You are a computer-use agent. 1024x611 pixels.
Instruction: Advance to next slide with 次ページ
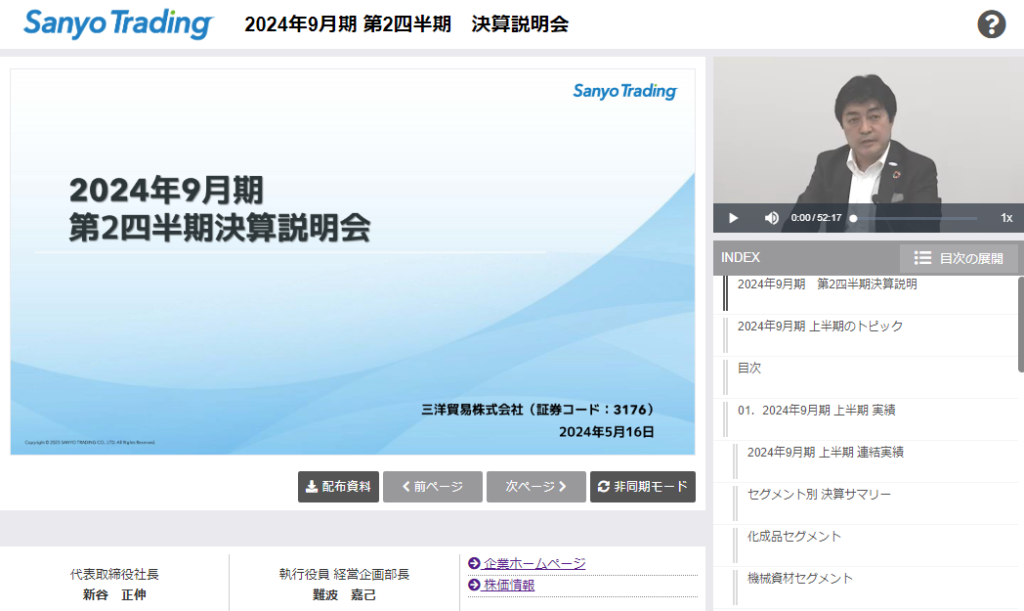[536, 486]
